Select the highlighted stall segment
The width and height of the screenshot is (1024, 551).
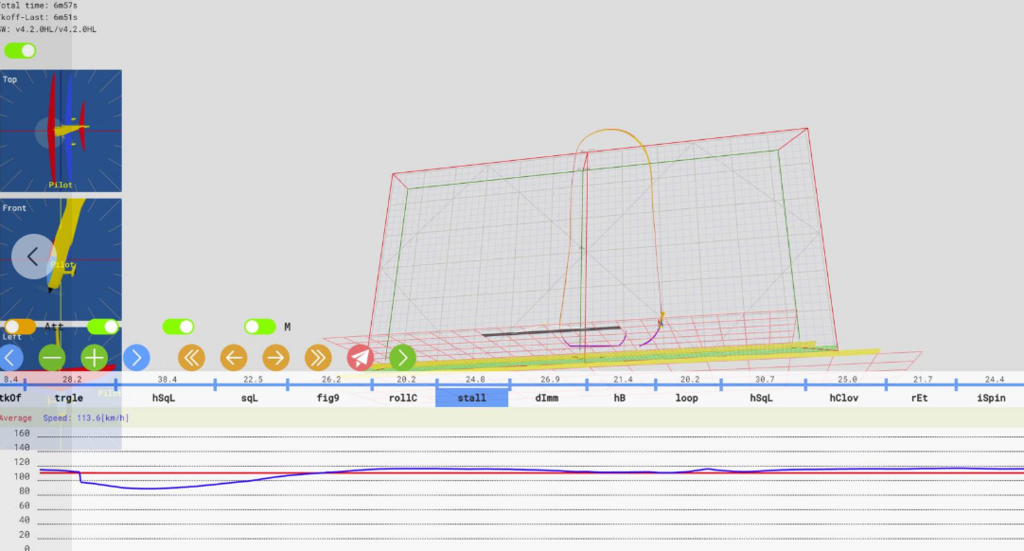coord(472,398)
